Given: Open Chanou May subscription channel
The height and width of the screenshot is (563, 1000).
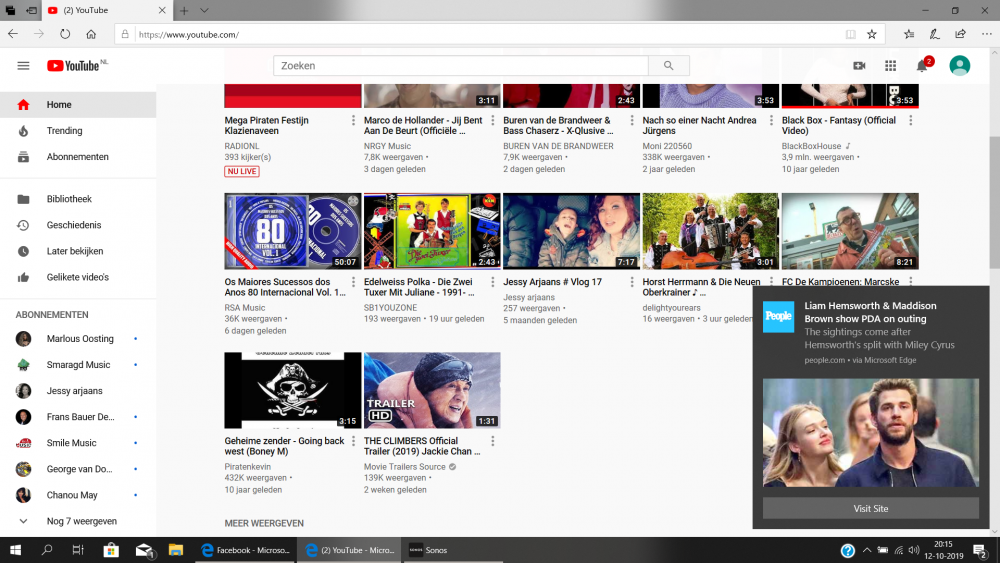Looking at the screenshot, I should [78, 495].
